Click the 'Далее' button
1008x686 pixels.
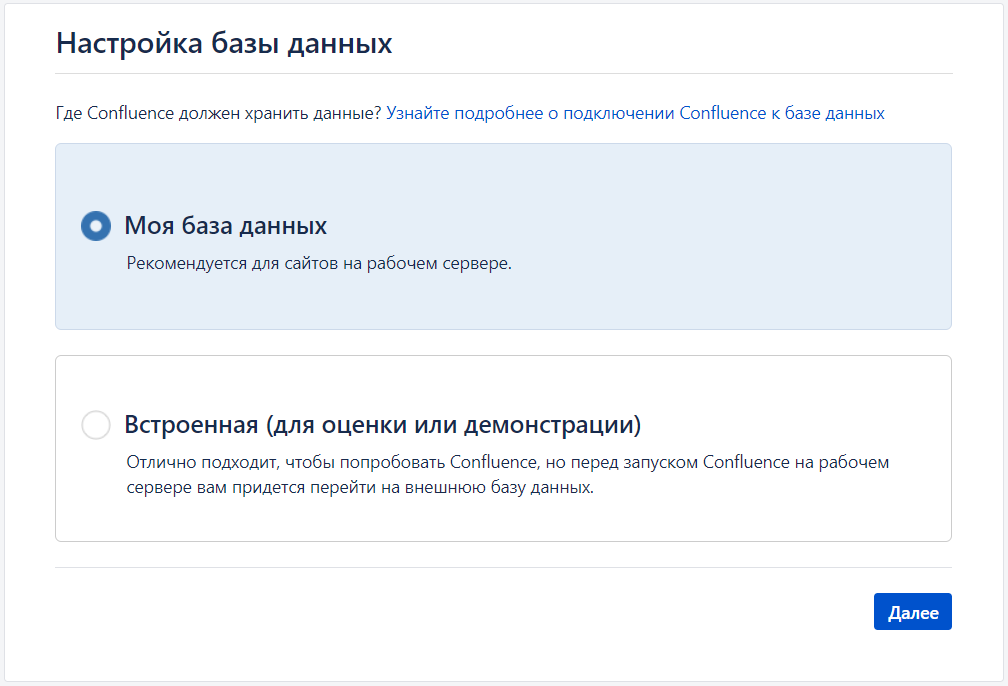(x=912, y=611)
